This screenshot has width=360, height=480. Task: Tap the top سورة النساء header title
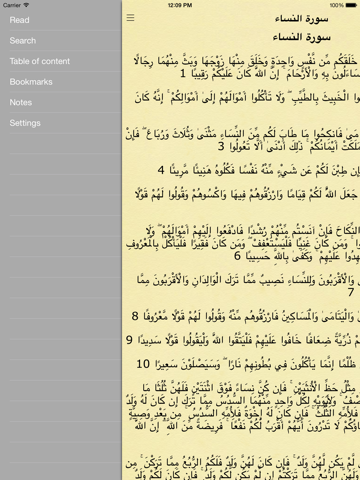tap(301, 19)
